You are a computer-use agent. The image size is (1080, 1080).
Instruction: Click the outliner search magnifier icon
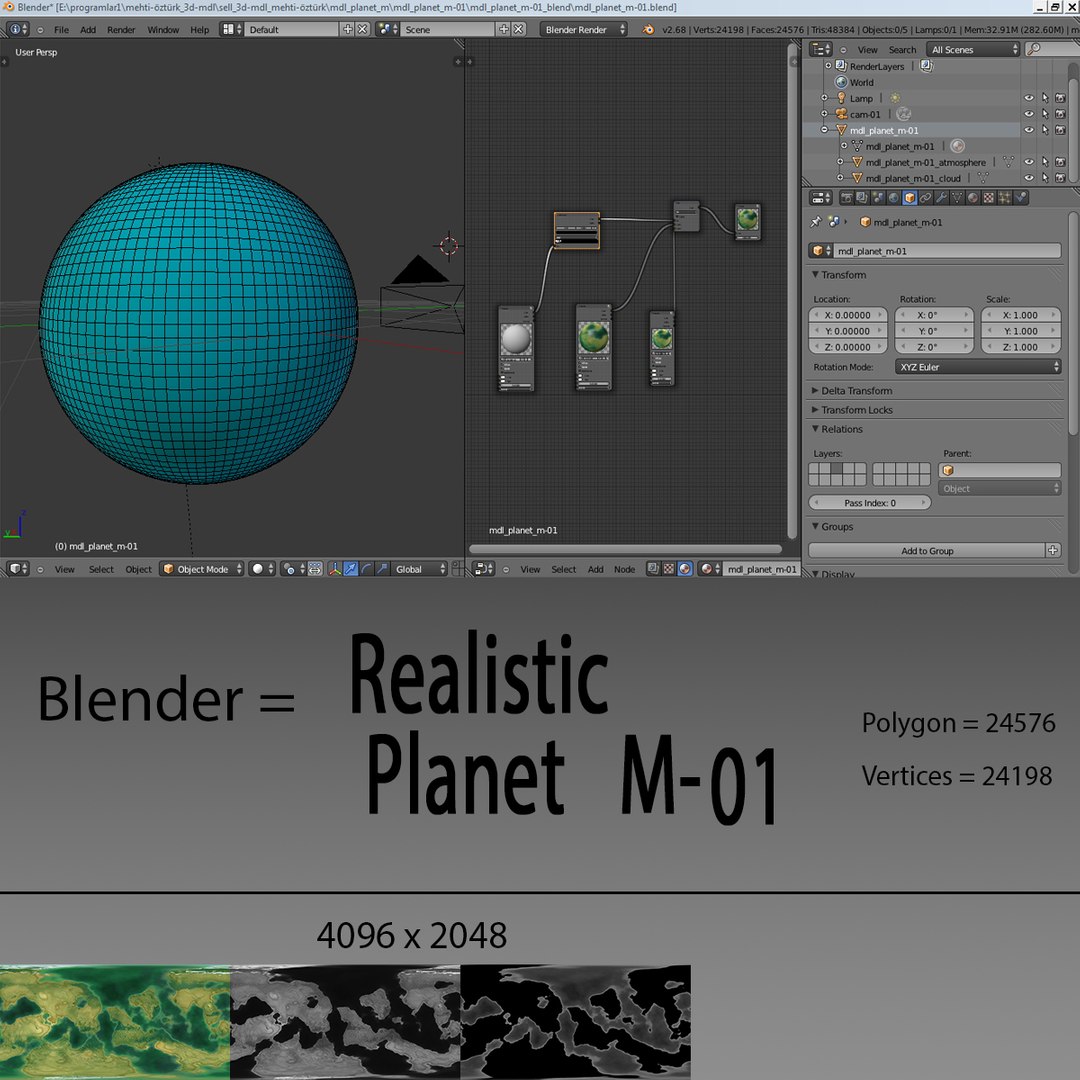pyautogui.click(x=1033, y=49)
